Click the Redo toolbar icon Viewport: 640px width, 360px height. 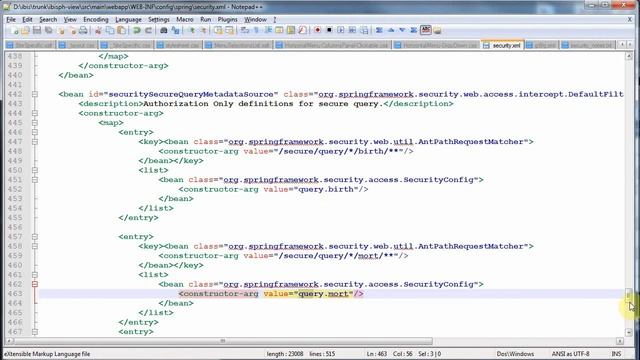pos(149,30)
